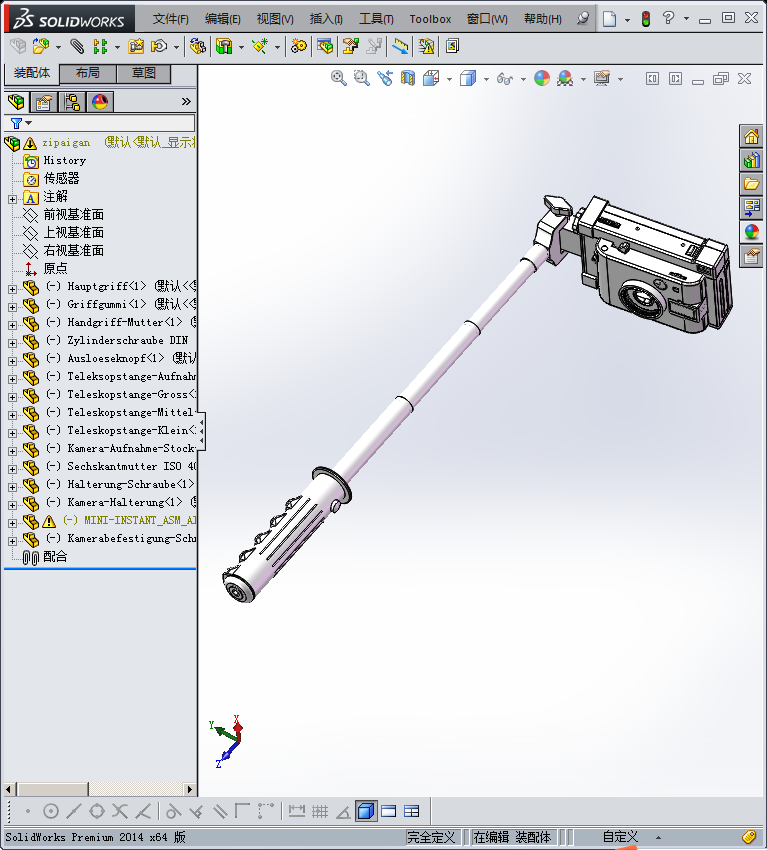Click the View Orientation cube icon
767x850 pixels.
point(431,79)
